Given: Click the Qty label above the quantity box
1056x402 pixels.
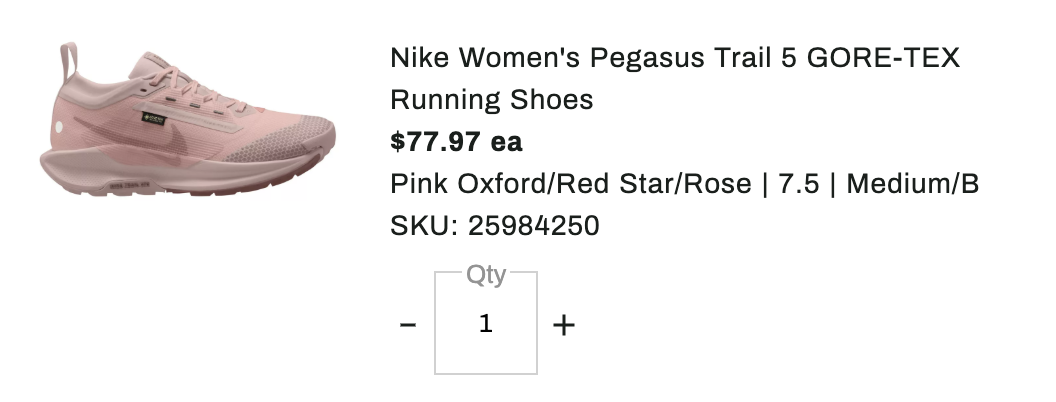Looking at the screenshot, I should (x=486, y=273).
